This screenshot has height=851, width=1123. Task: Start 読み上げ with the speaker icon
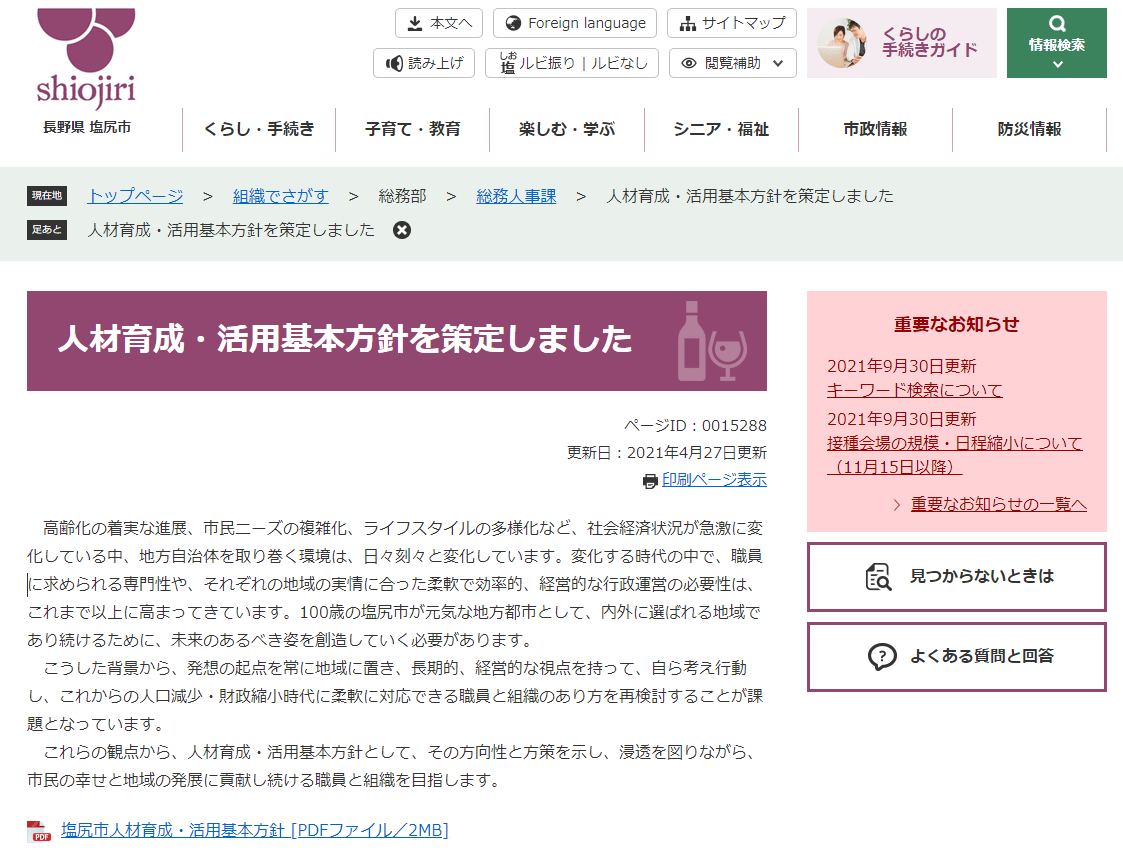(x=394, y=63)
